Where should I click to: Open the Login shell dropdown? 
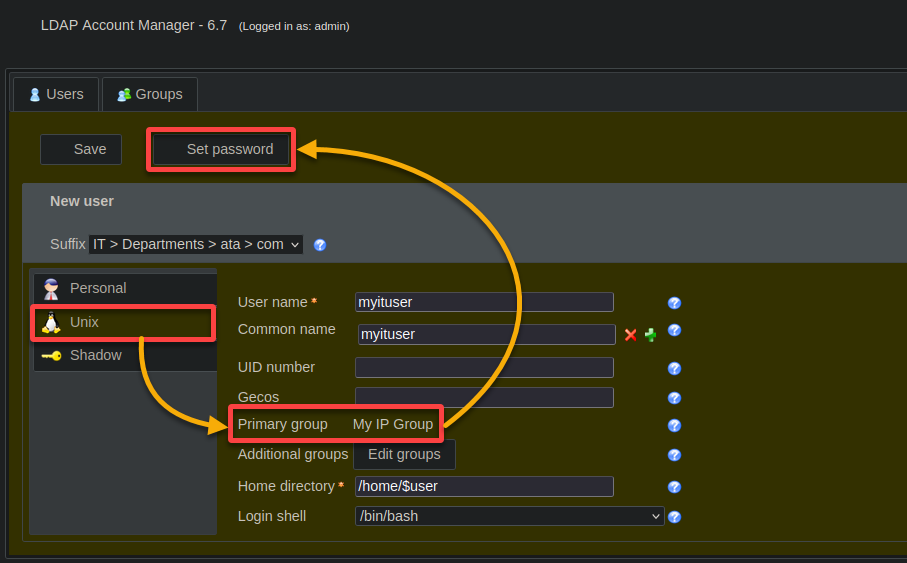coord(510,516)
